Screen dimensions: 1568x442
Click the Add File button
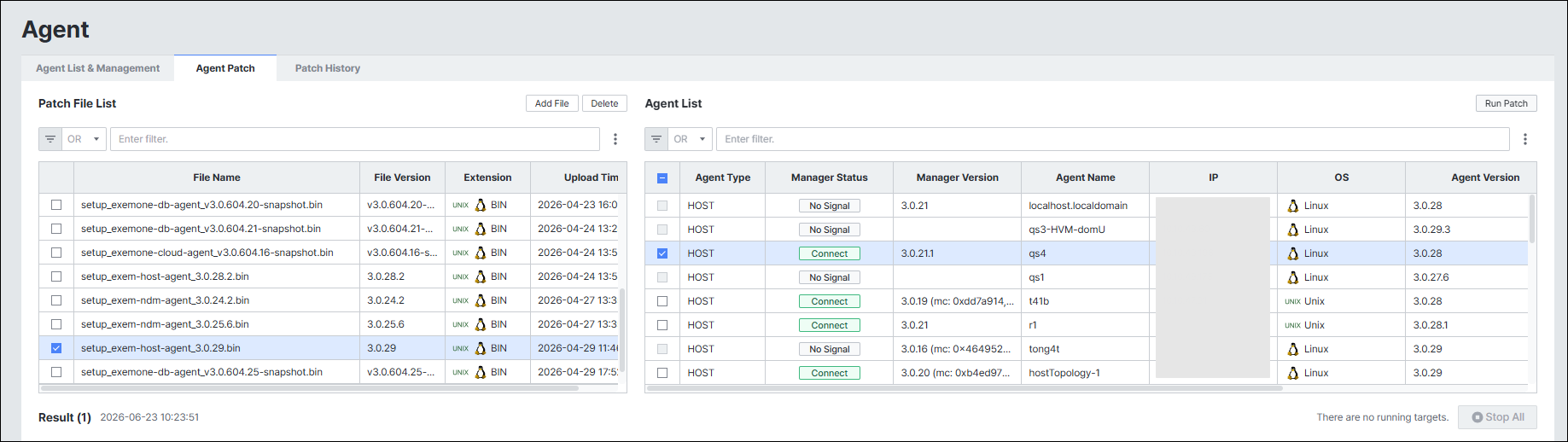point(552,103)
